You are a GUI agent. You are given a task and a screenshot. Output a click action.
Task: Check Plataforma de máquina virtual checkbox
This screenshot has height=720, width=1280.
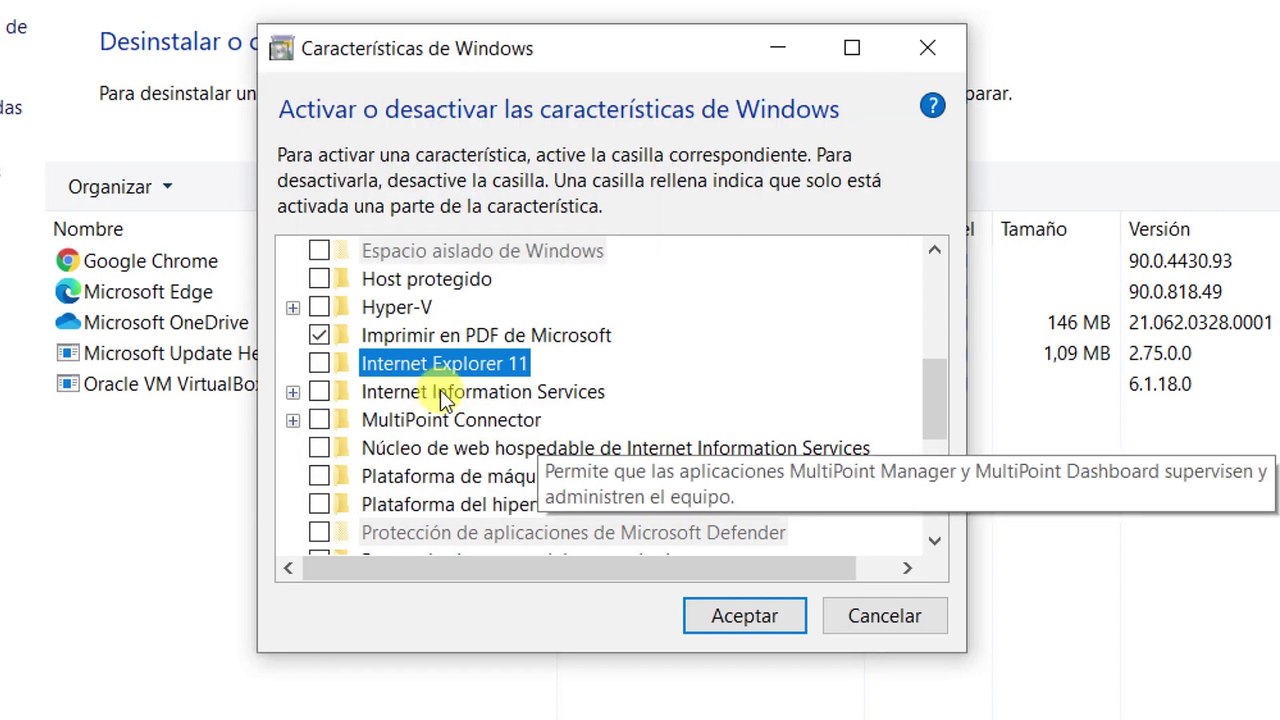[x=319, y=476]
